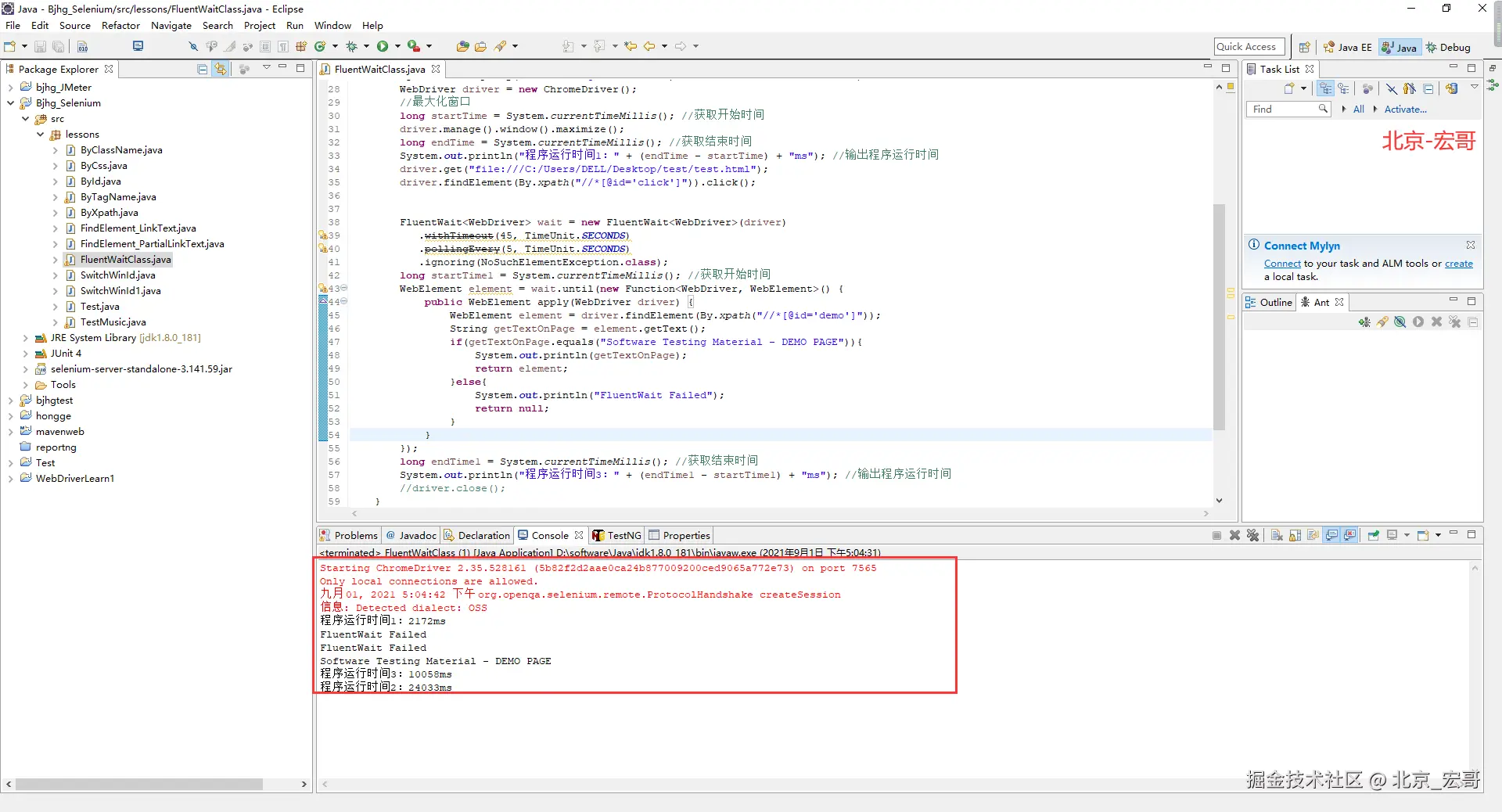Click the Clear Console icon
The height and width of the screenshot is (812, 1502).
pos(1277,536)
